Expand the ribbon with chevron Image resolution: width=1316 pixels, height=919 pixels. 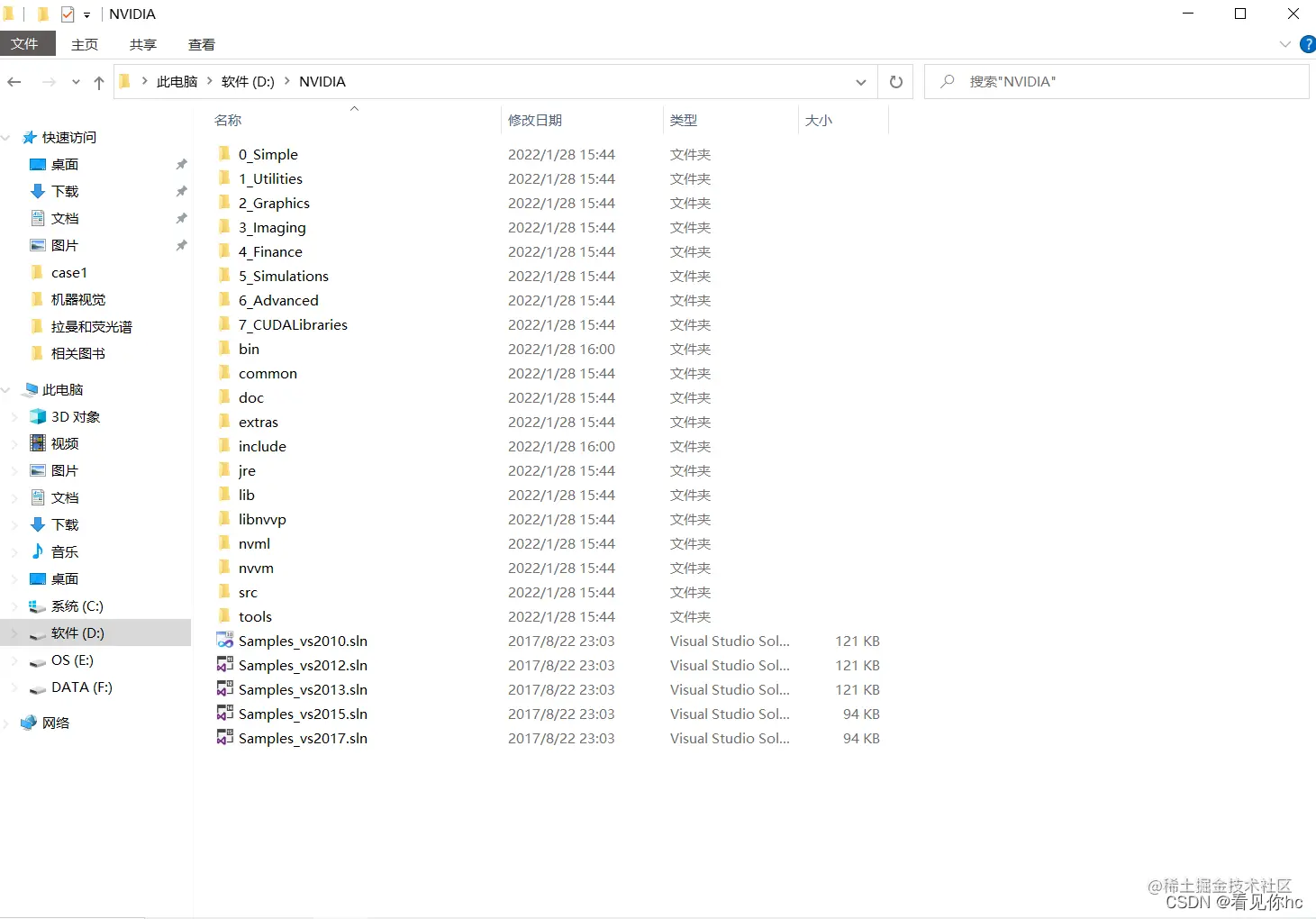(1284, 44)
